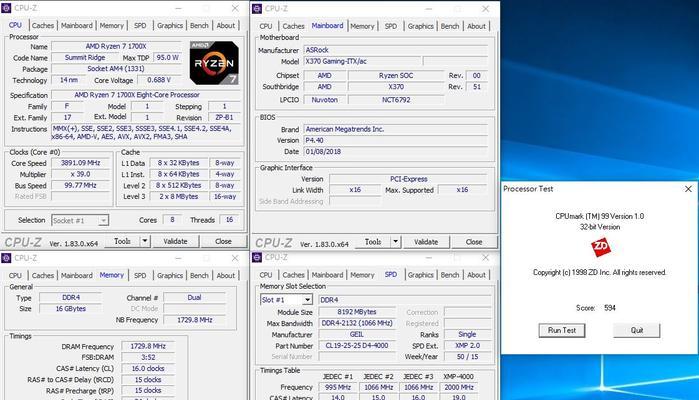Click the ASRock manufacturer field
Image resolution: width=699 pixels, height=400 pixels.
396,50
